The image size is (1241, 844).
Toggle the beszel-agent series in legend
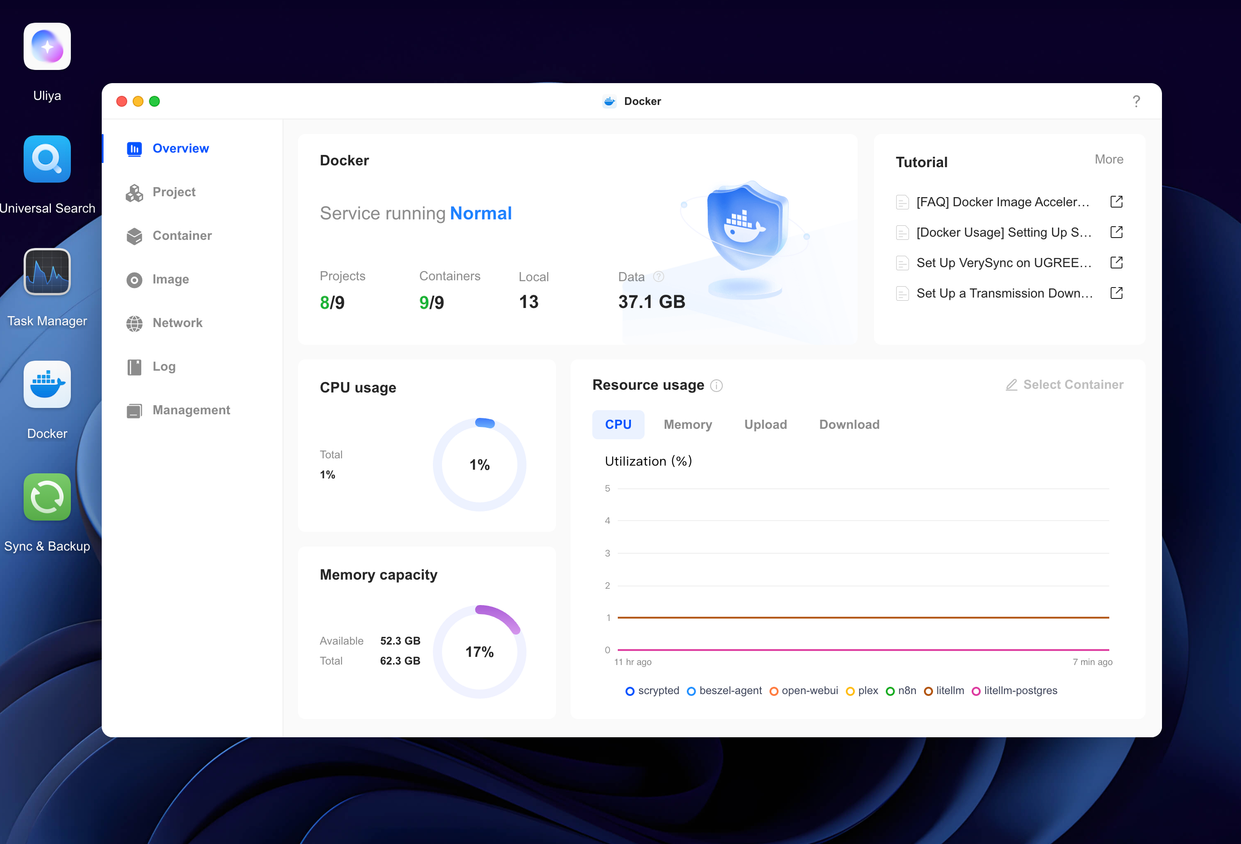pyautogui.click(x=724, y=691)
